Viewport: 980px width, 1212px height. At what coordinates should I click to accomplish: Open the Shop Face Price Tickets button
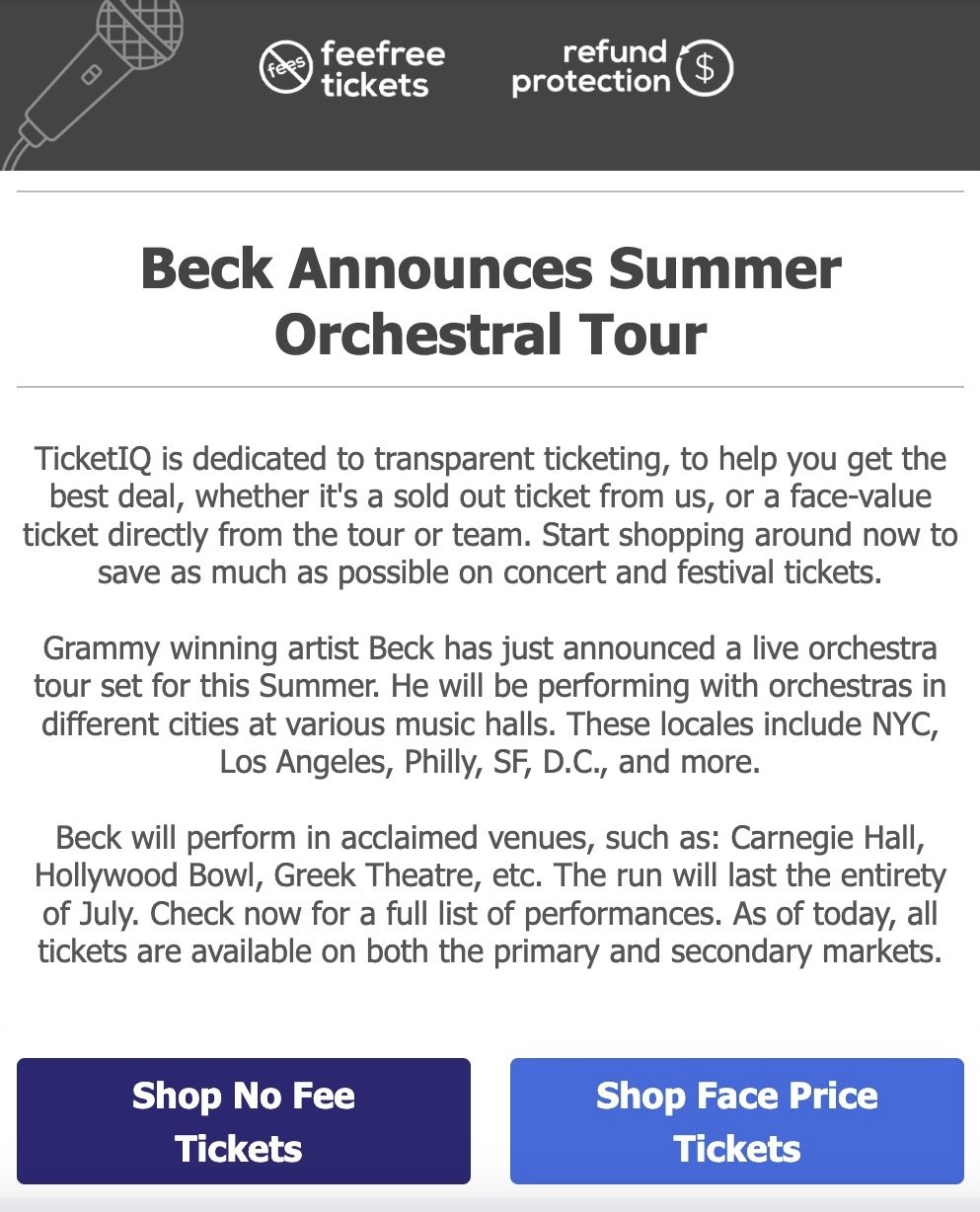(x=736, y=1121)
